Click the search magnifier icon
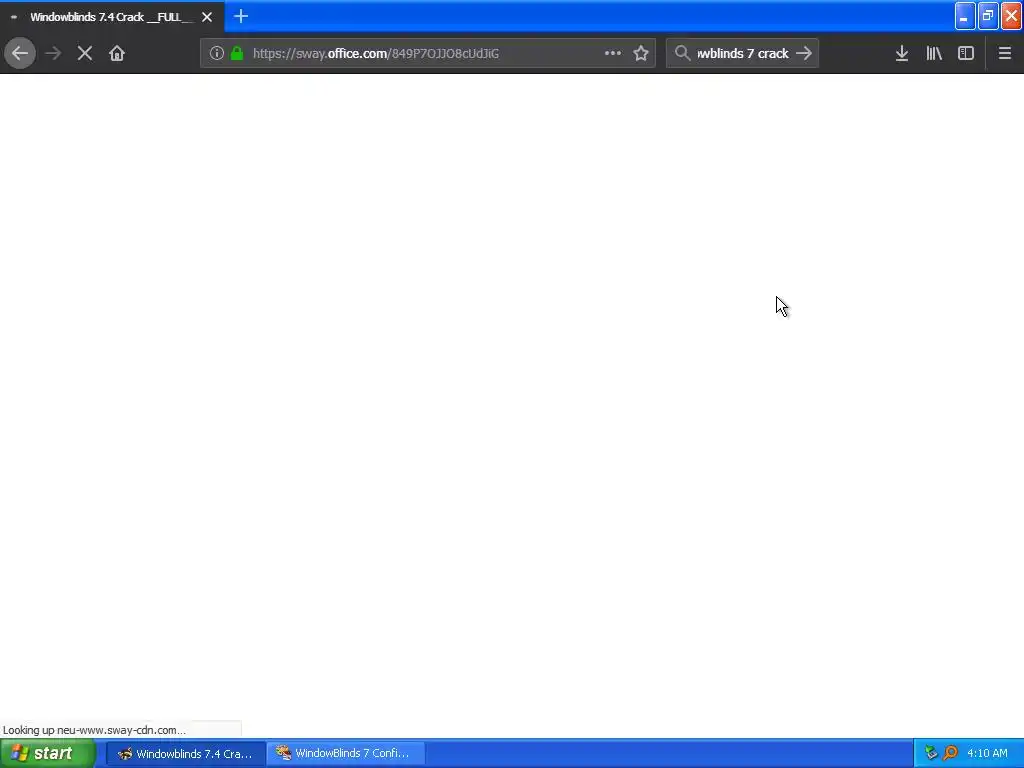 pyautogui.click(x=682, y=54)
